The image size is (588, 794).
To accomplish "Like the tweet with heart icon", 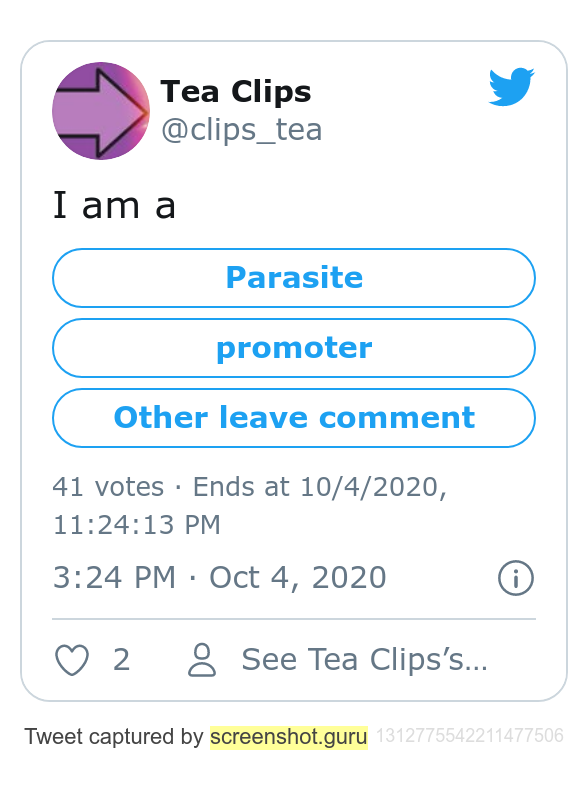I will [72, 660].
